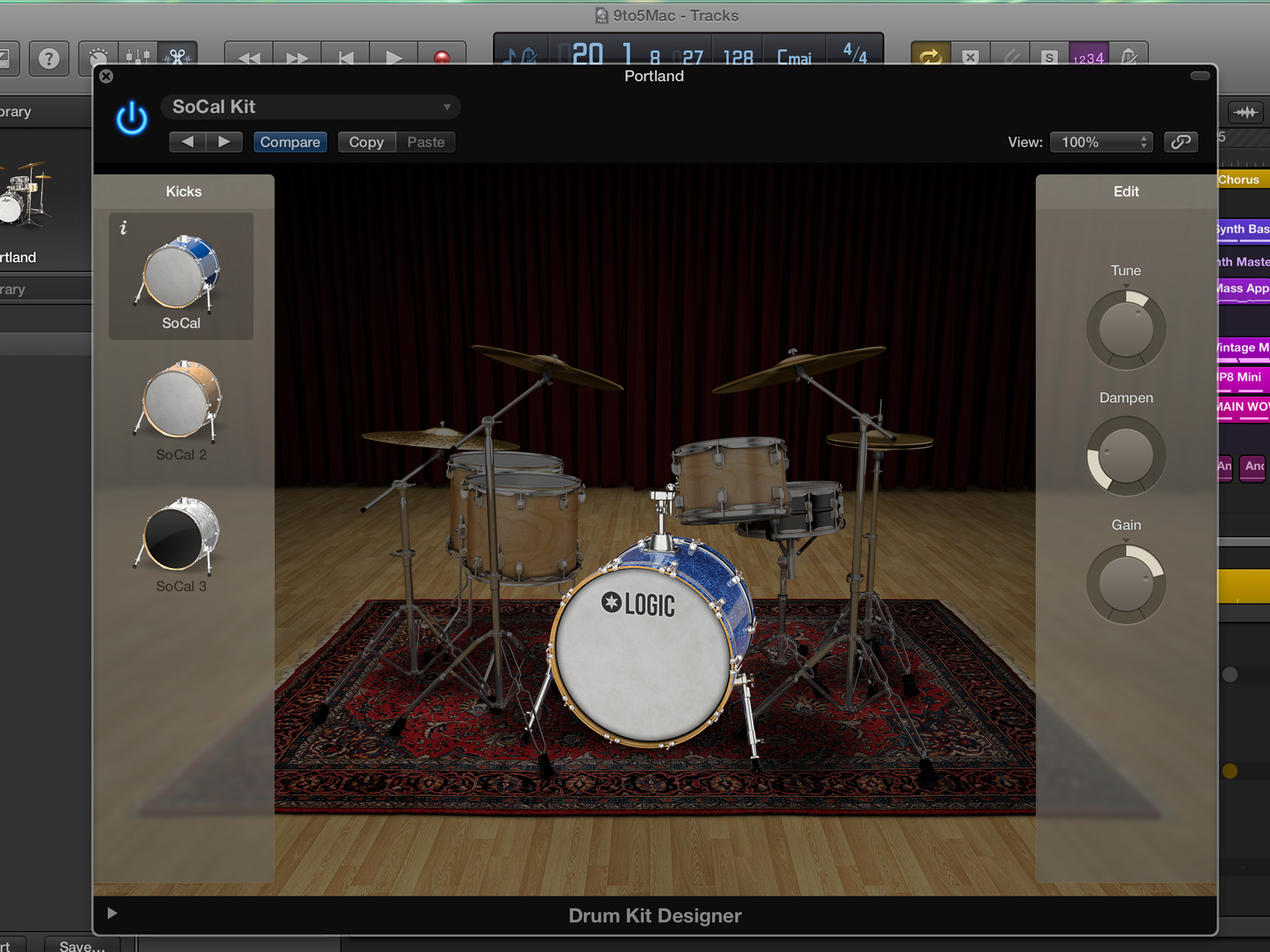
Task: Open the waveform icon above the tracks
Action: click(1246, 112)
